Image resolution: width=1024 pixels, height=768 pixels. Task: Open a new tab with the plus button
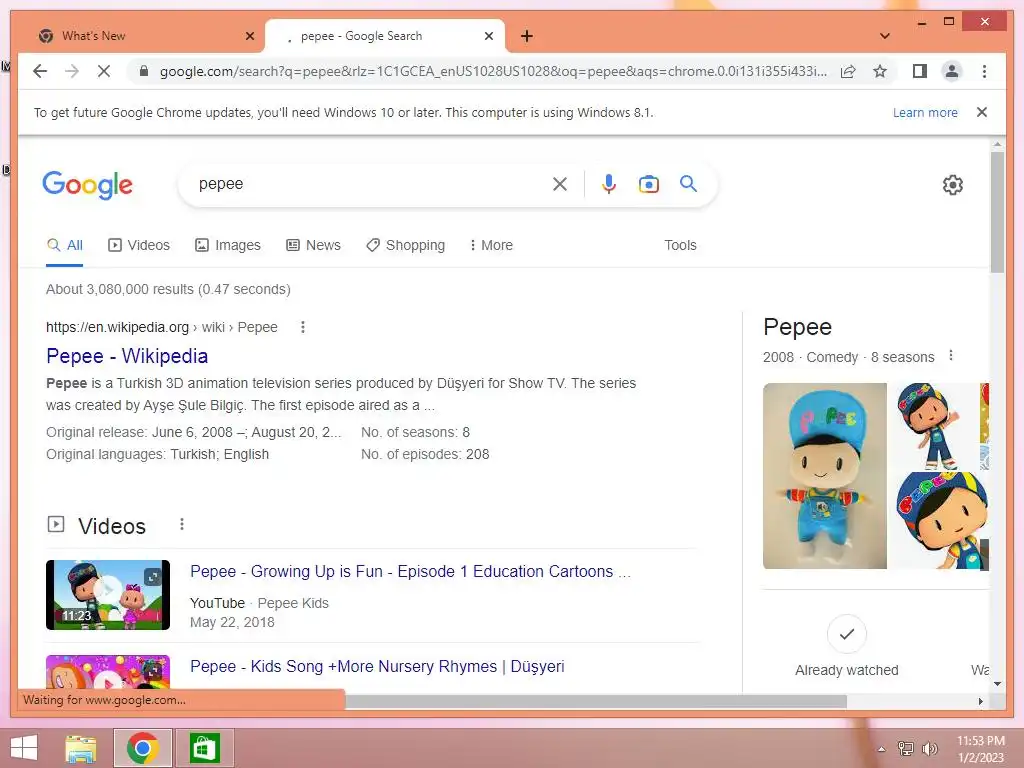527,36
